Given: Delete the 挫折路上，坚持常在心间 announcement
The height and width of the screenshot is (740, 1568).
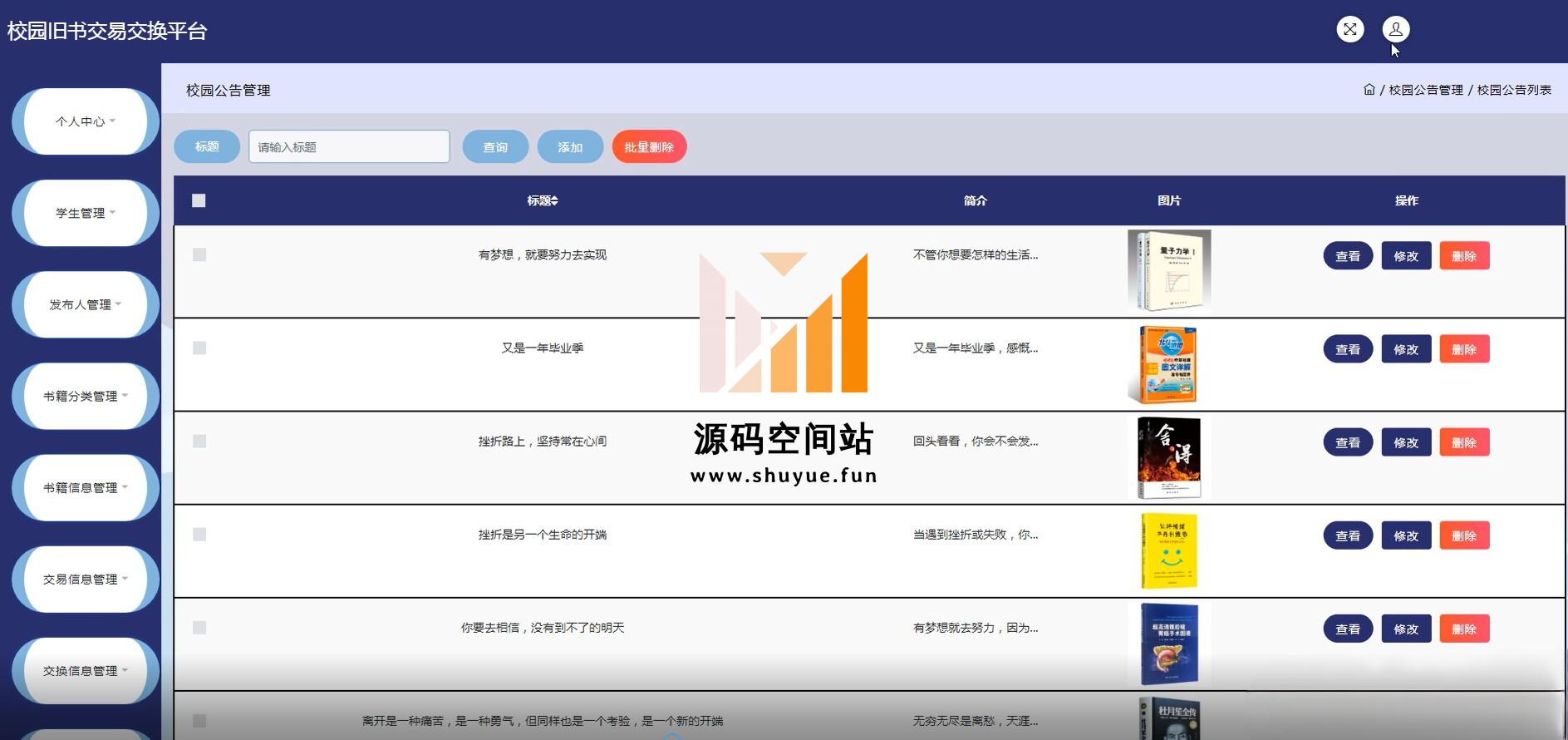Looking at the screenshot, I should (x=1464, y=442).
